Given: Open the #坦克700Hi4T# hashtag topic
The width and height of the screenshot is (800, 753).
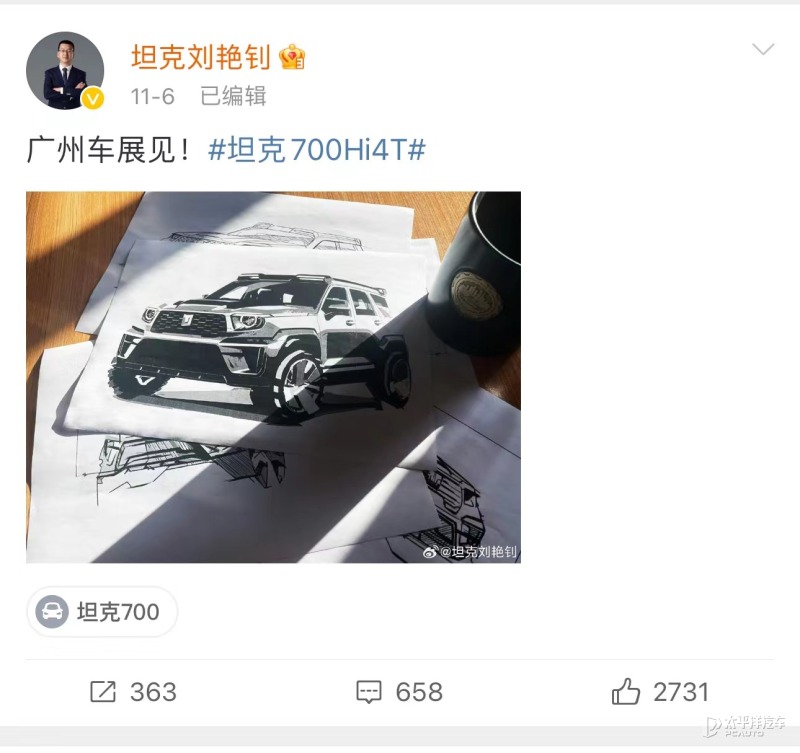Looking at the screenshot, I should [x=316, y=150].
